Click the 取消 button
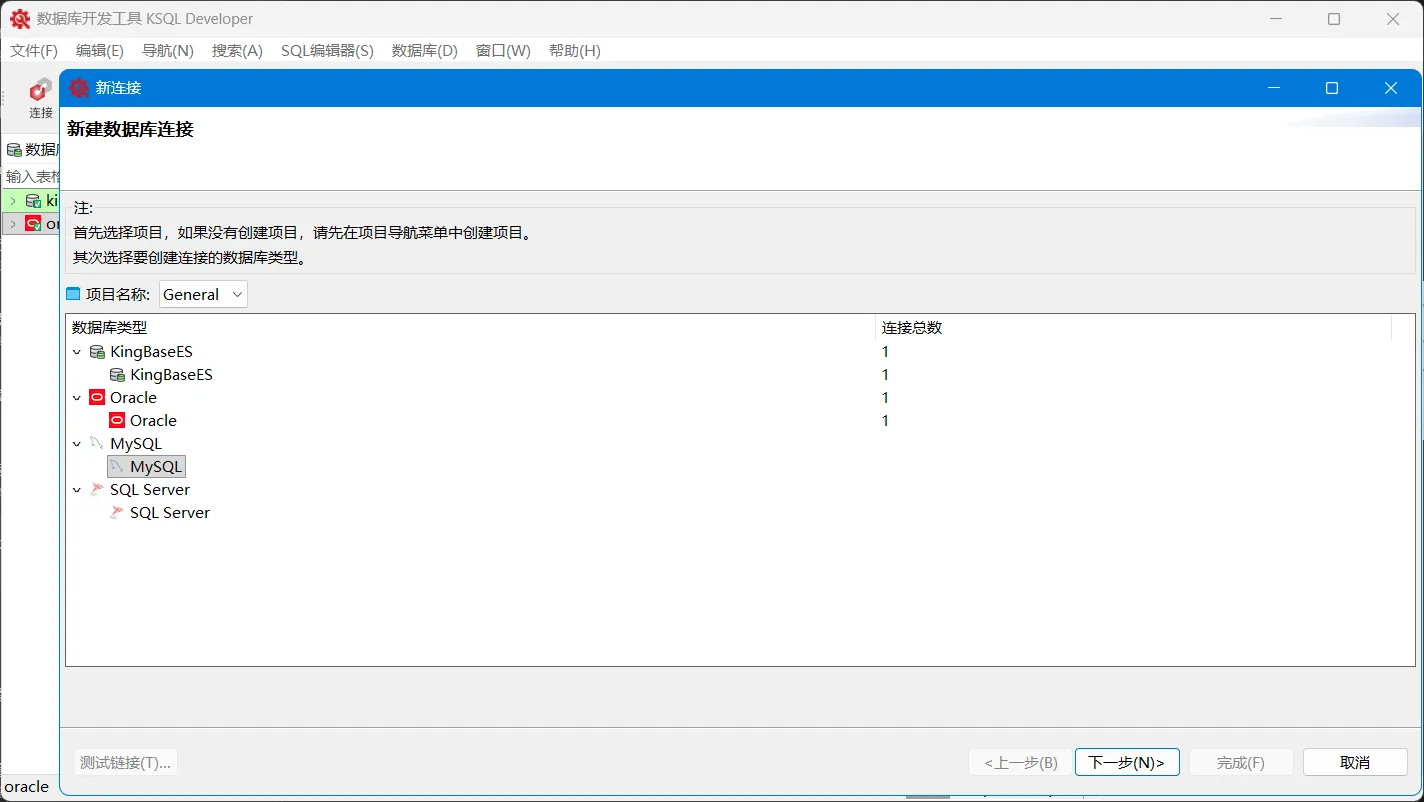Viewport: 1424px width, 802px height. 1355,762
